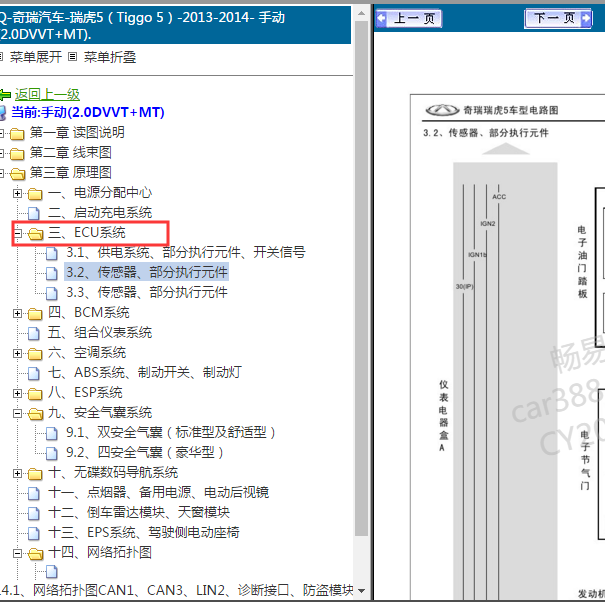
Task: Click folder icon of 六、空调系统
Action: 35,354
